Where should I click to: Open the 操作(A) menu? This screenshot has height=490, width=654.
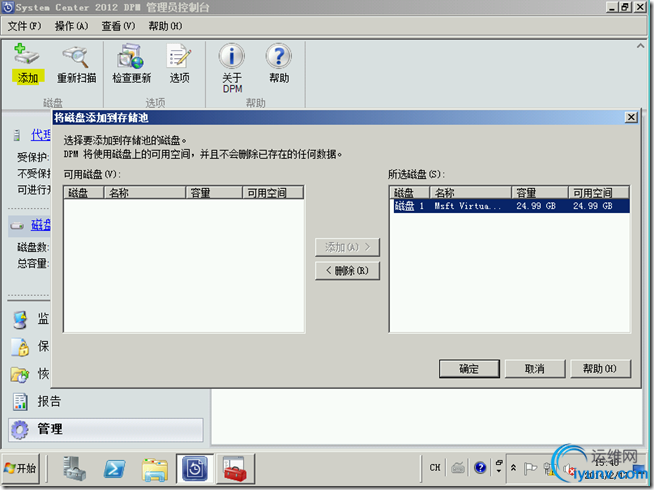(71, 26)
